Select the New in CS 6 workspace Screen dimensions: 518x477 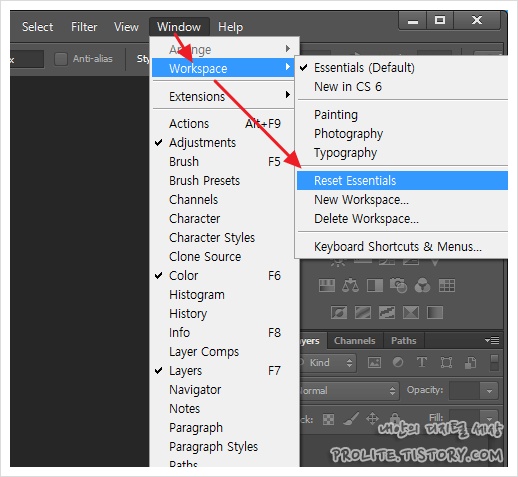(x=402, y=87)
